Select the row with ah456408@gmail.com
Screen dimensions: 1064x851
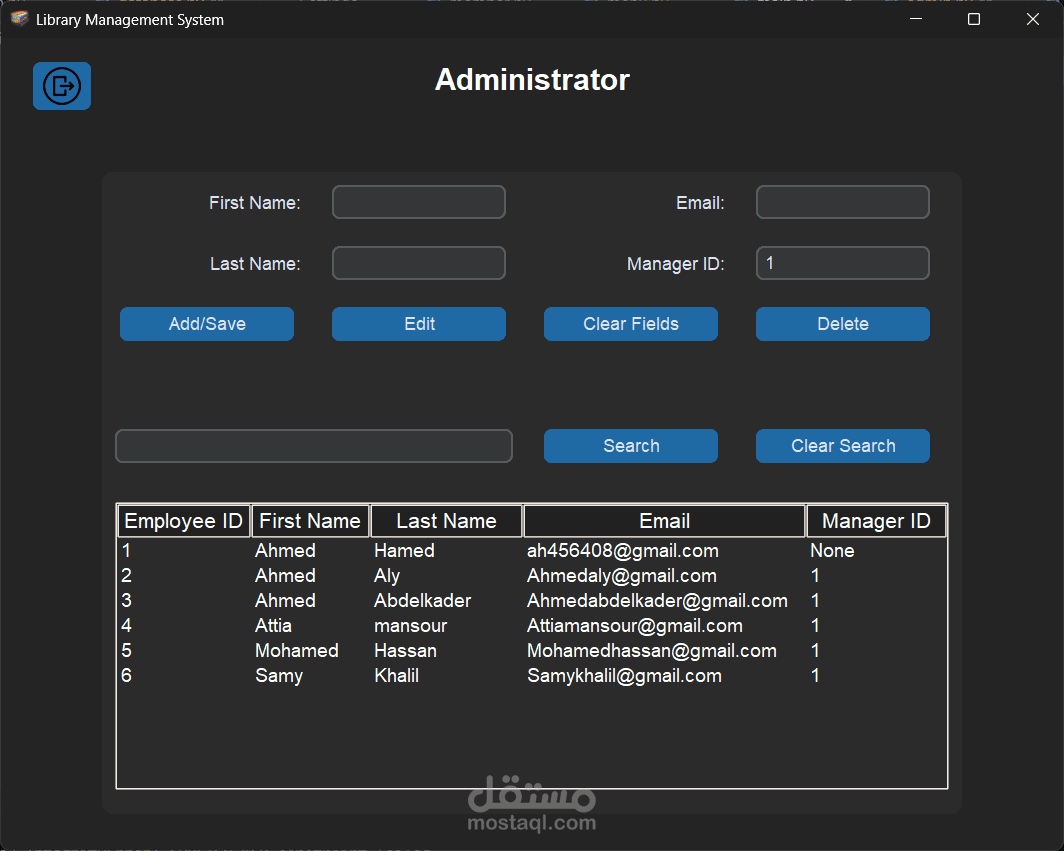(x=532, y=551)
